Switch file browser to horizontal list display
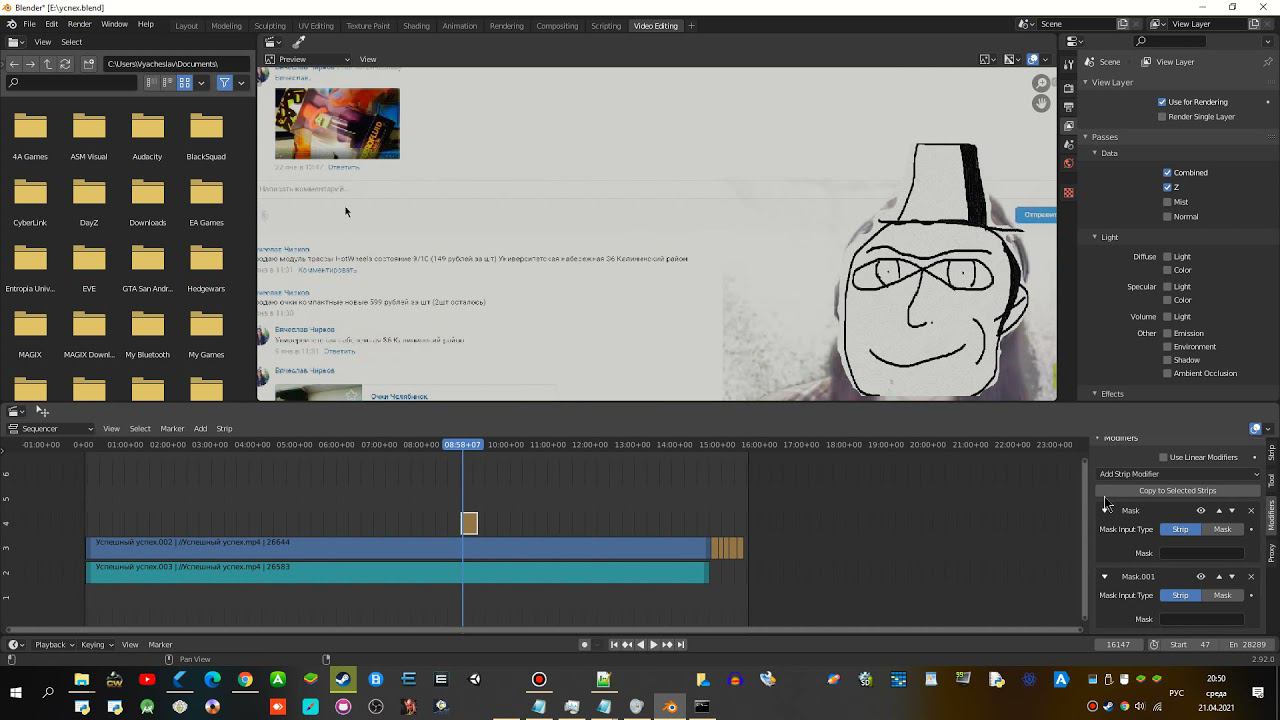This screenshot has height=720, width=1280. tap(168, 83)
